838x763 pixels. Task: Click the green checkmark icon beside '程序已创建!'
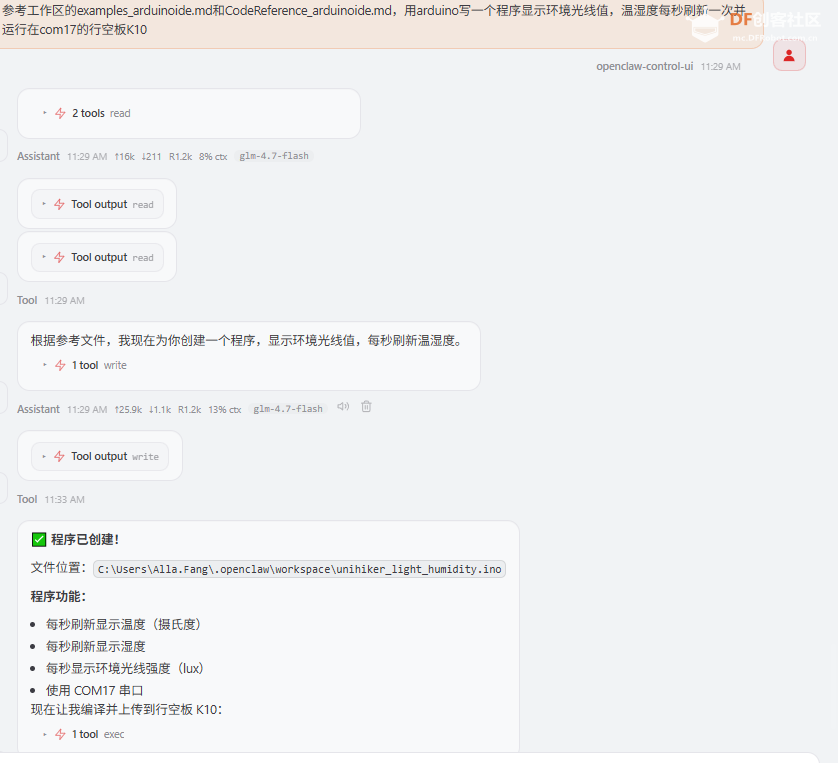pos(39,538)
